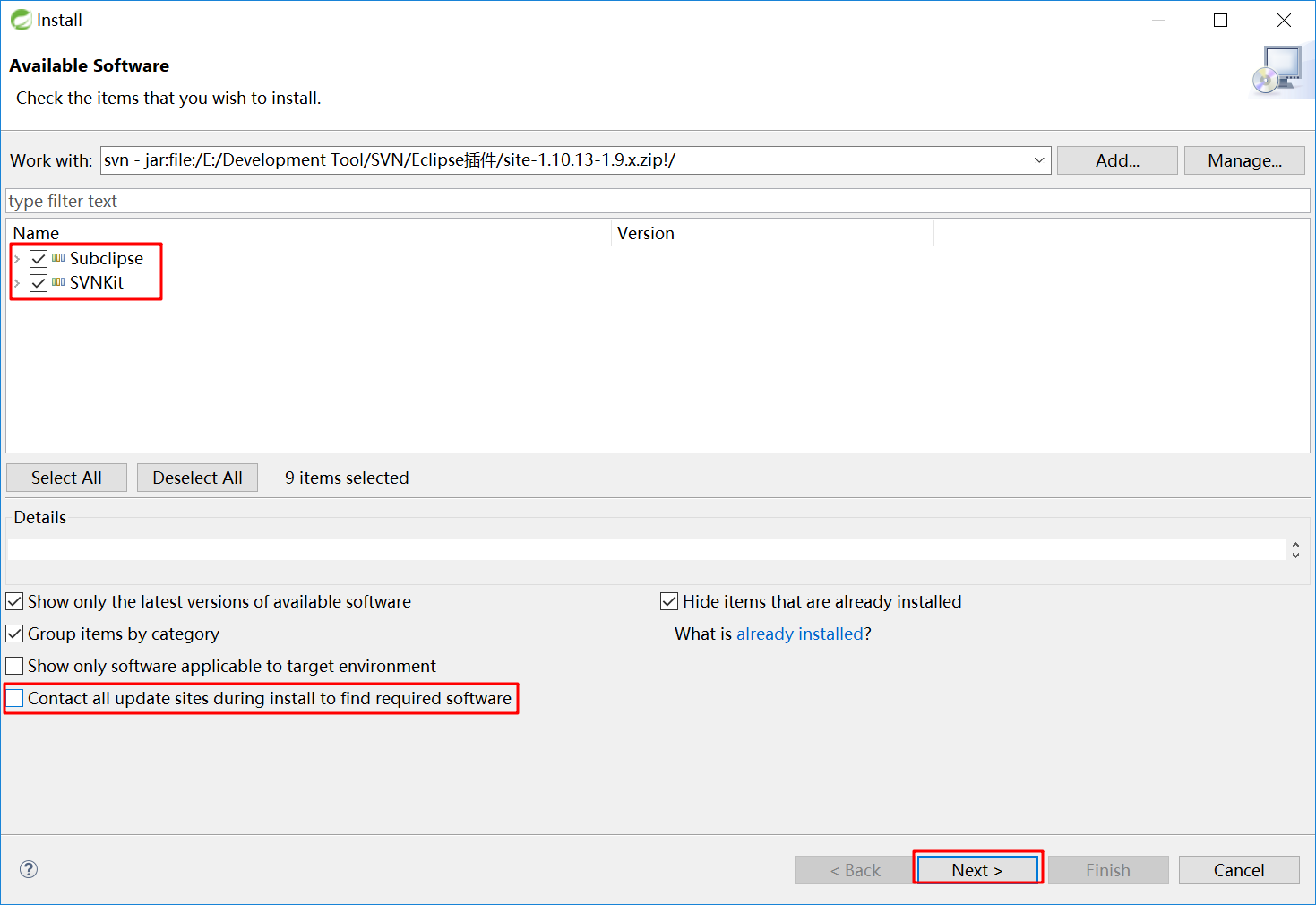Enable Show only software applicable to target environment
This screenshot has width=1316, height=905.
point(14,666)
